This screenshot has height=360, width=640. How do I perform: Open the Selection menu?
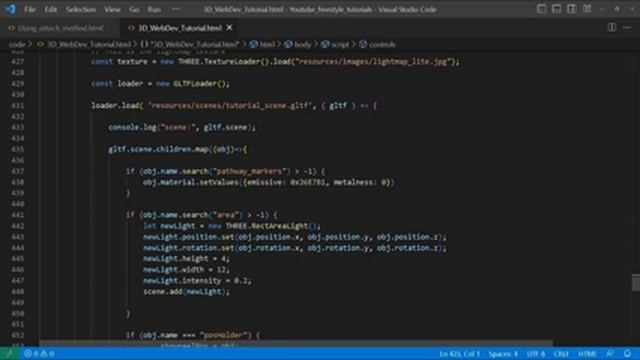tap(81, 9)
